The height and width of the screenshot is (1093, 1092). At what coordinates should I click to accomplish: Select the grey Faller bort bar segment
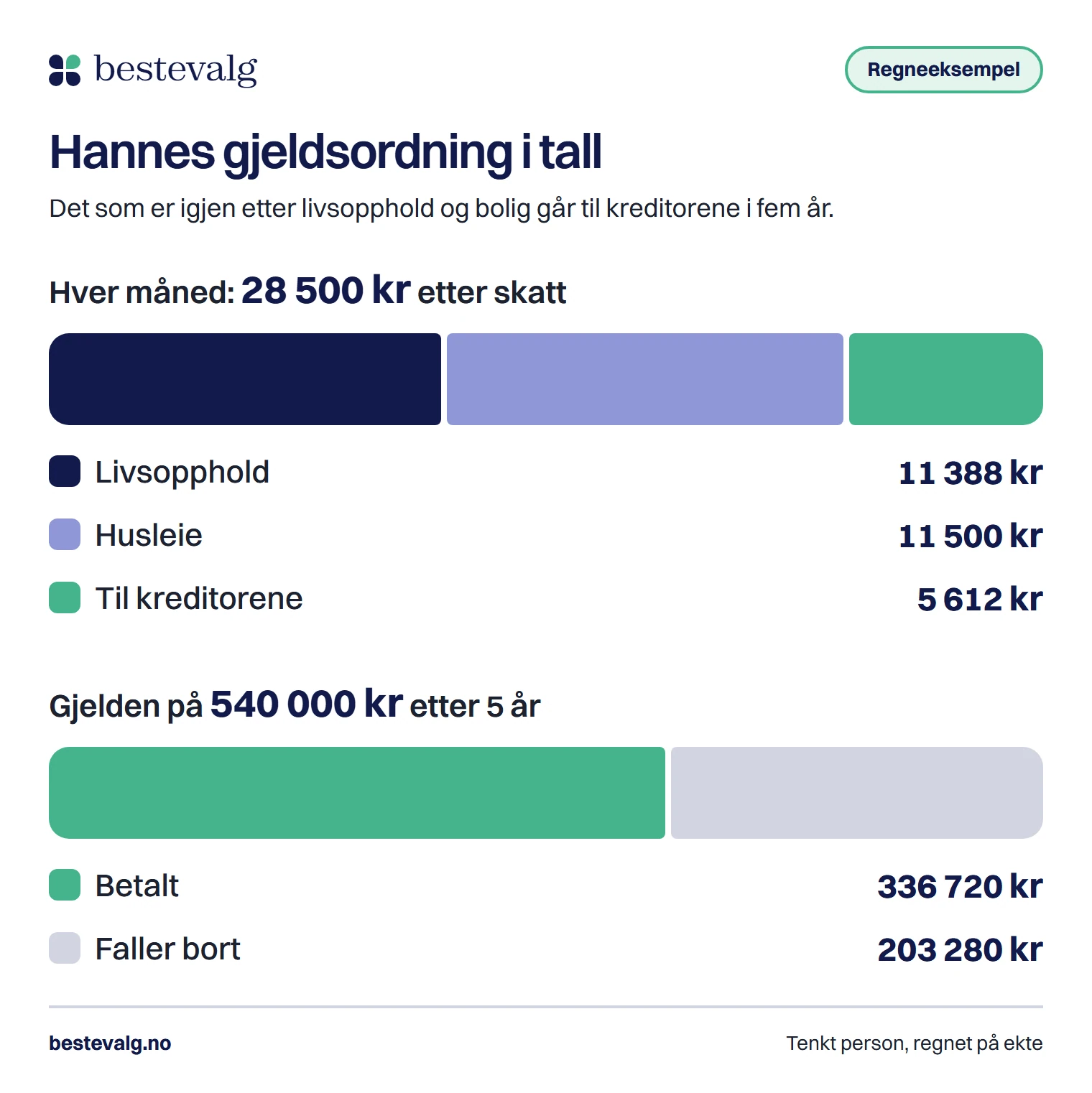(857, 793)
